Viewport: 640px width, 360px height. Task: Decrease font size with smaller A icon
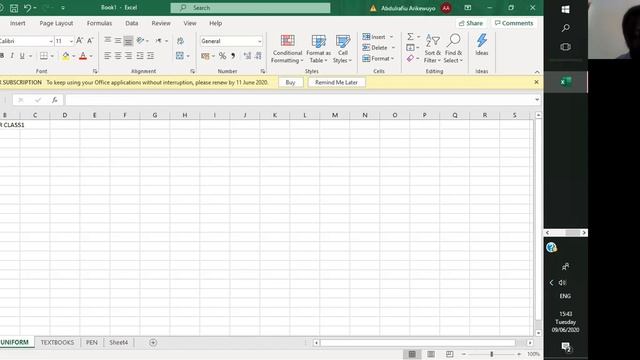click(x=90, y=40)
